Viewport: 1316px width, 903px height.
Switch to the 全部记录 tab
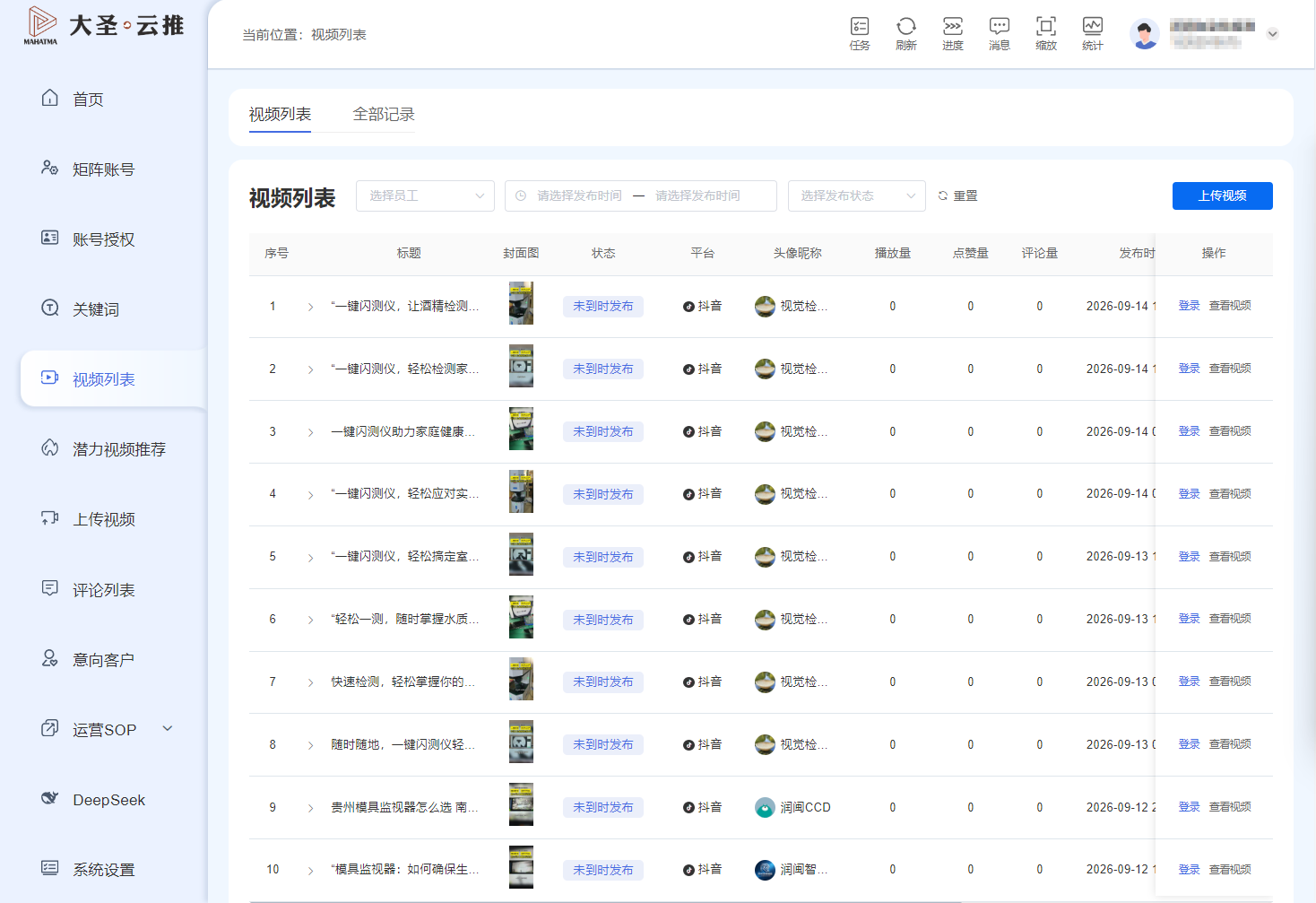point(384,115)
